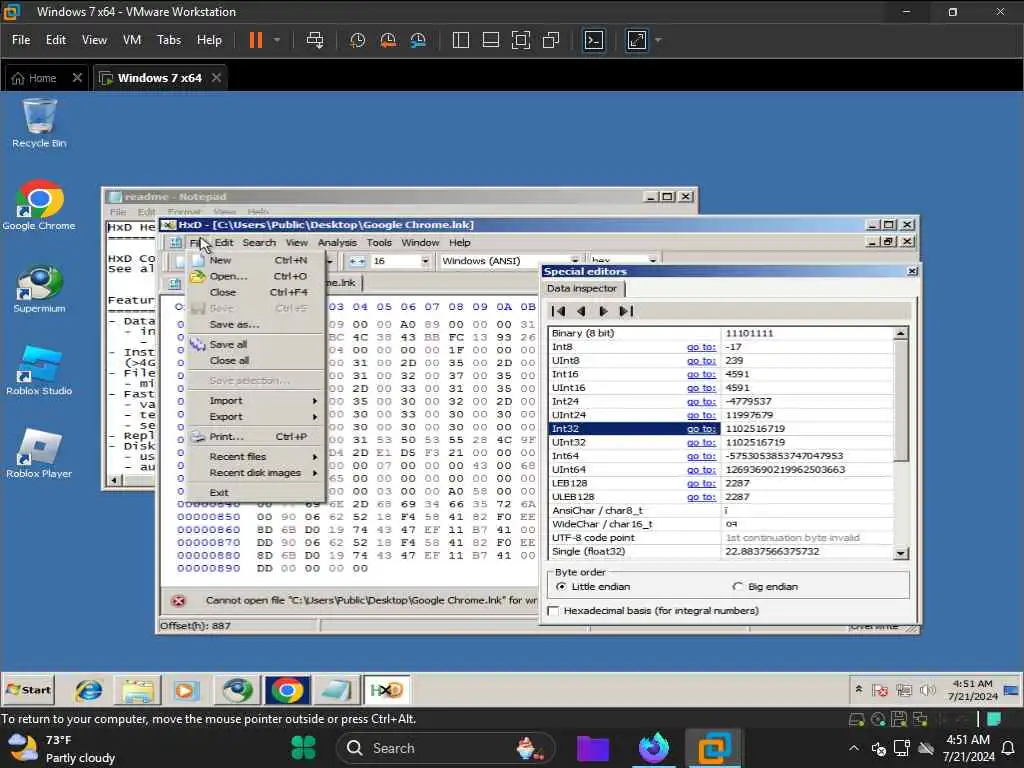Select Google Chrome desktop shortcut
This screenshot has width=1024, height=768.
click(x=39, y=205)
